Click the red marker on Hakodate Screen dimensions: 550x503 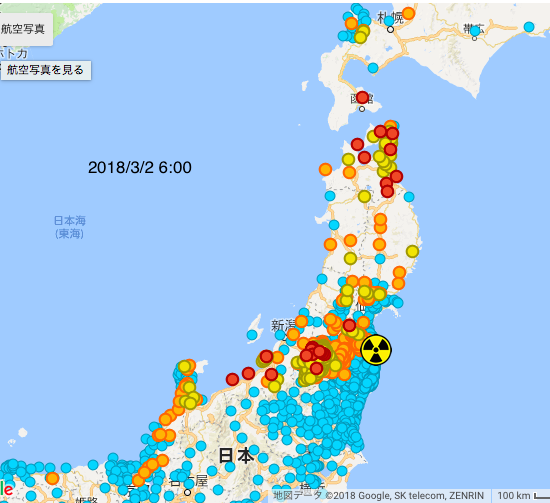pos(362,97)
